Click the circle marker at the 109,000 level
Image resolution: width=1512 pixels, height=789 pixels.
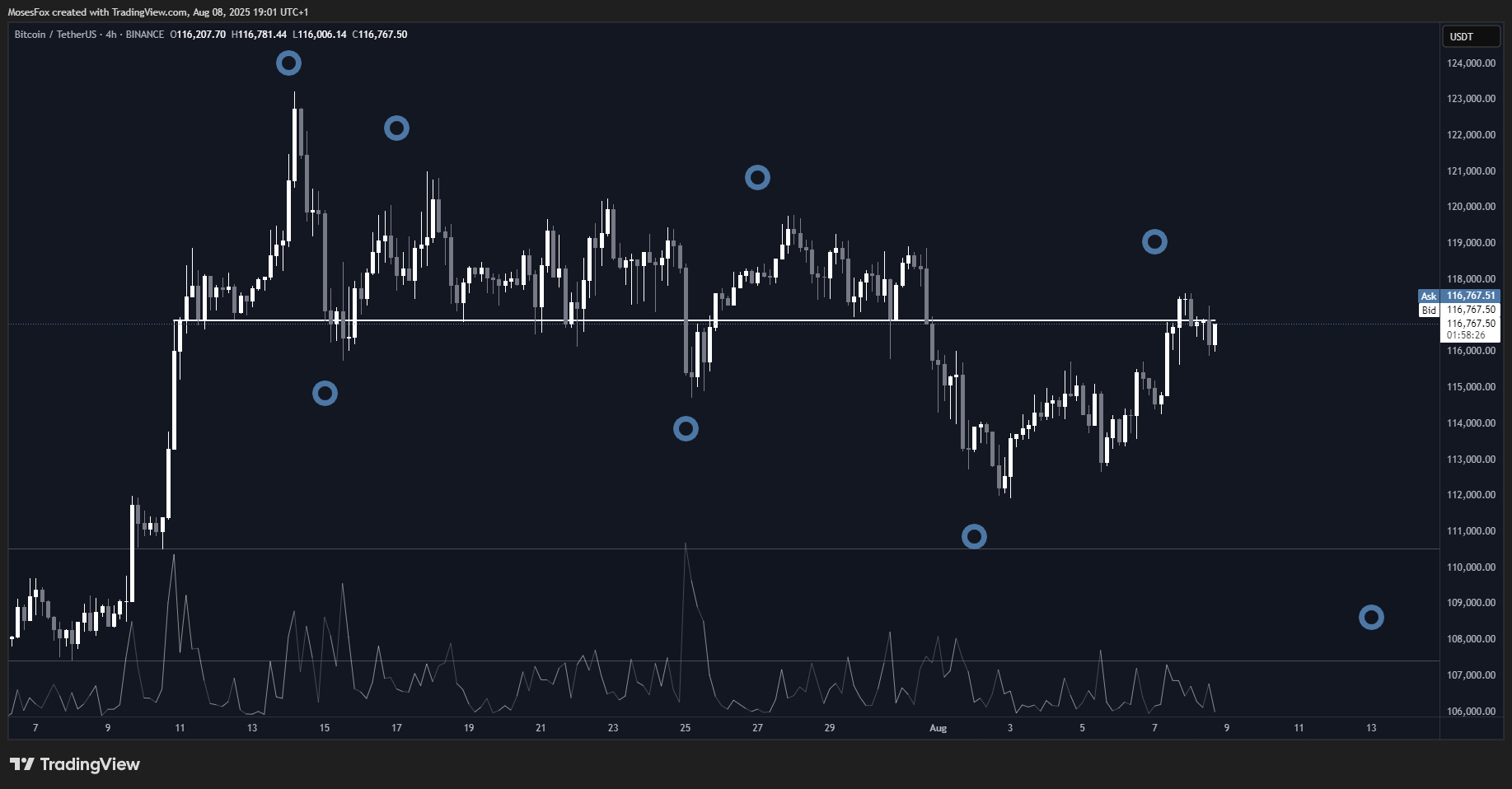1371,617
